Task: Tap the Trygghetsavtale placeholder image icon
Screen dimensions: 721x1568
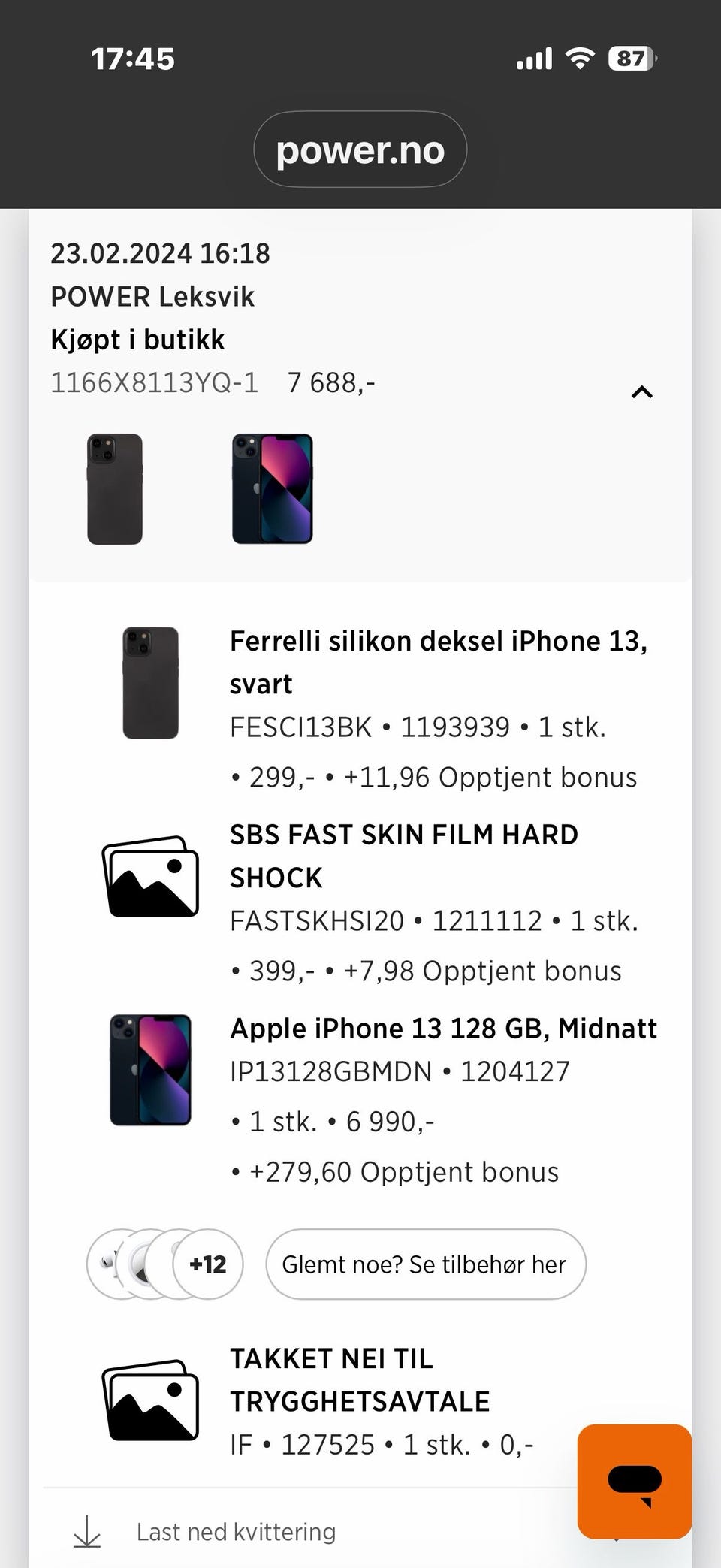Action: pyautogui.click(x=150, y=1400)
